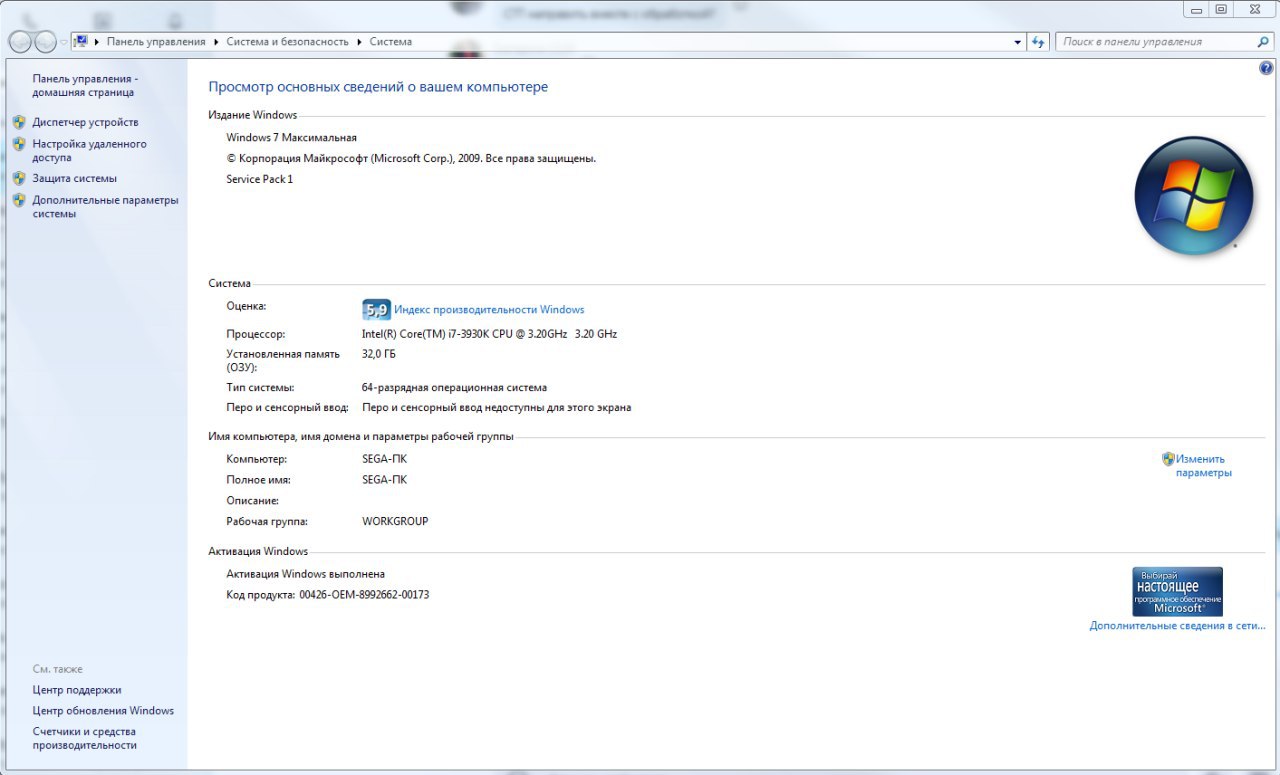
Task: Open the recent pages dropdown arrow
Action: click(64, 42)
